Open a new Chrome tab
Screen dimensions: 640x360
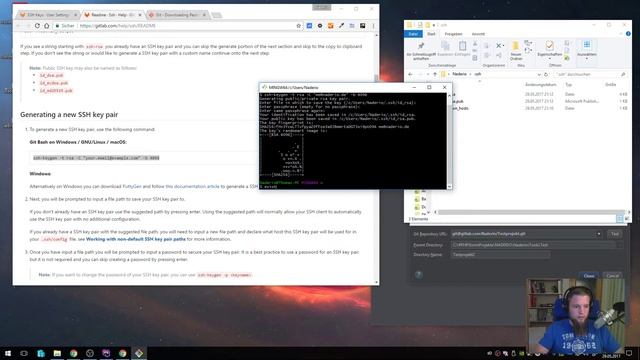coord(216,15)
